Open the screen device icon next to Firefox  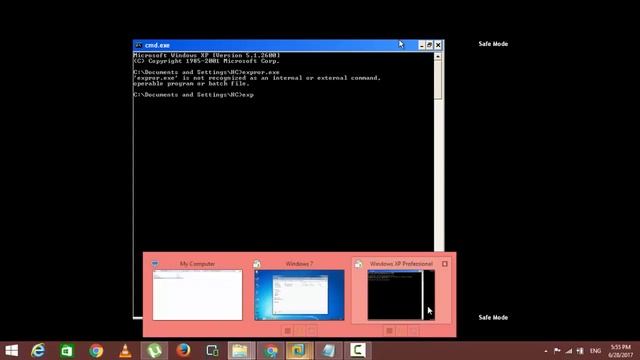(x=212, y=351)
